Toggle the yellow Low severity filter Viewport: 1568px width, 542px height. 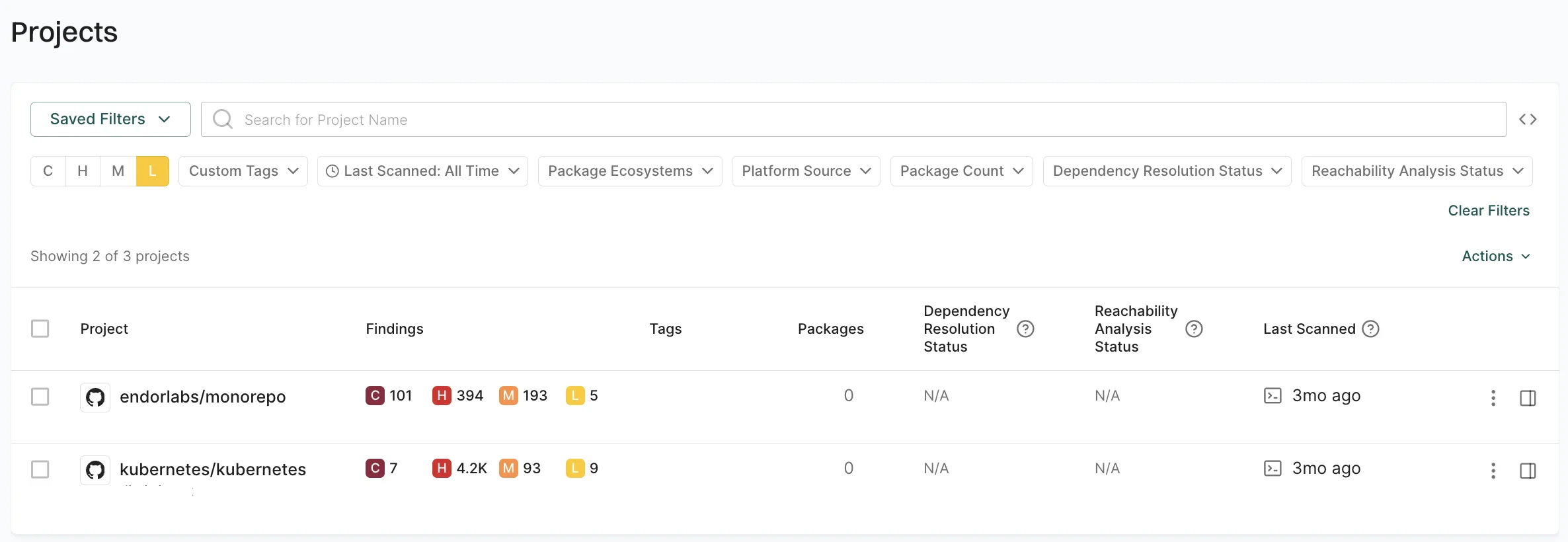[153, 171]
